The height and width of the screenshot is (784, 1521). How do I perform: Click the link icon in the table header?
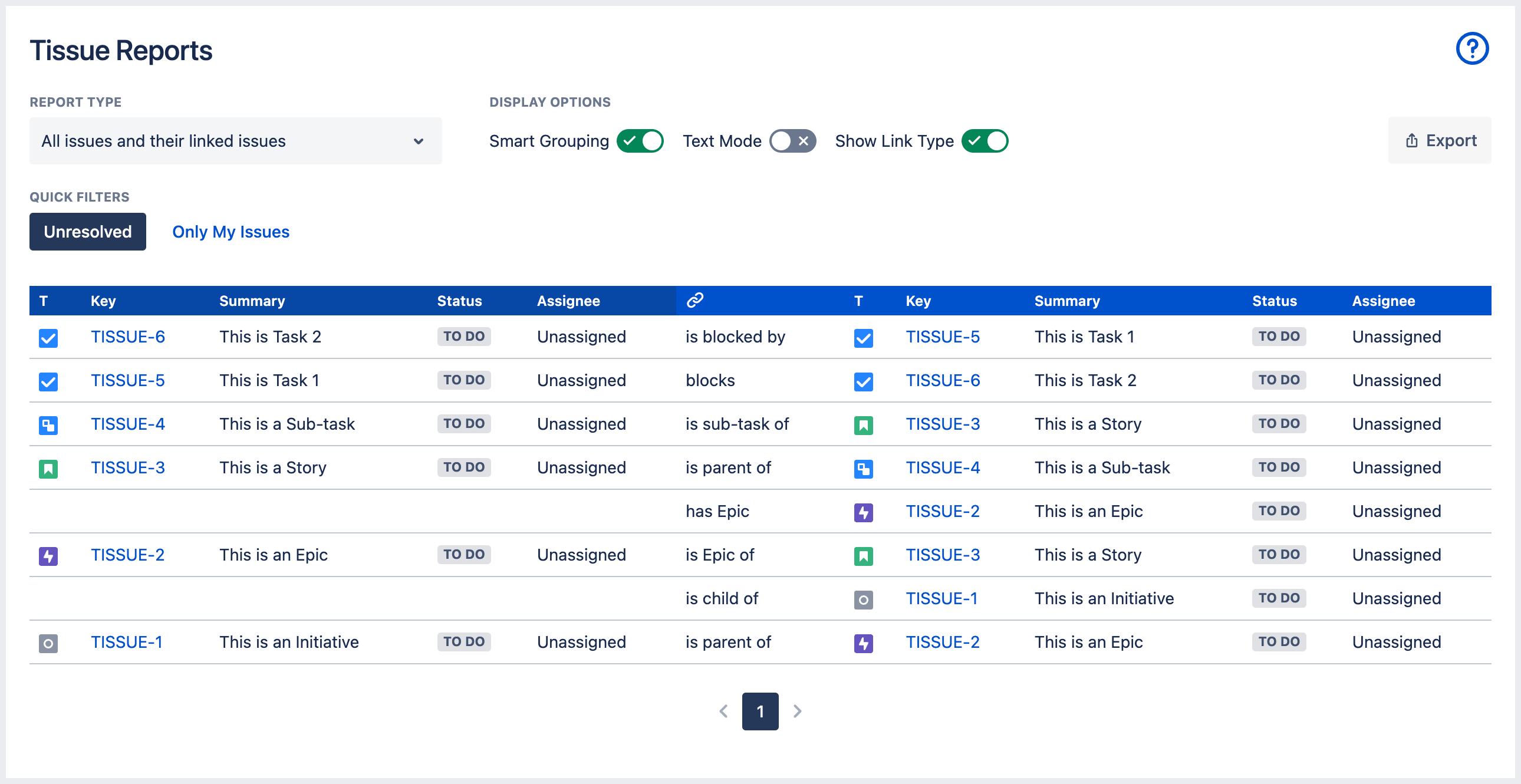click(x=694, y=300)
